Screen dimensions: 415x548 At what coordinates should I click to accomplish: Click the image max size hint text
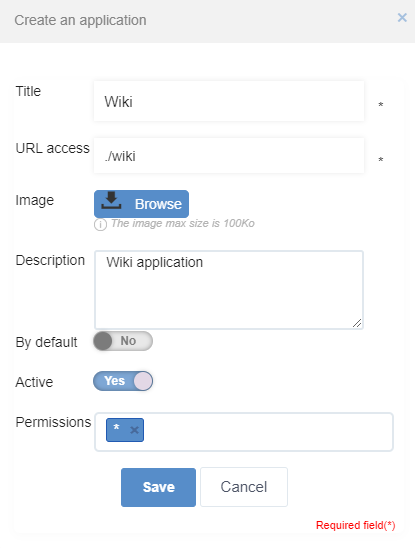click(x=183, y=223)
